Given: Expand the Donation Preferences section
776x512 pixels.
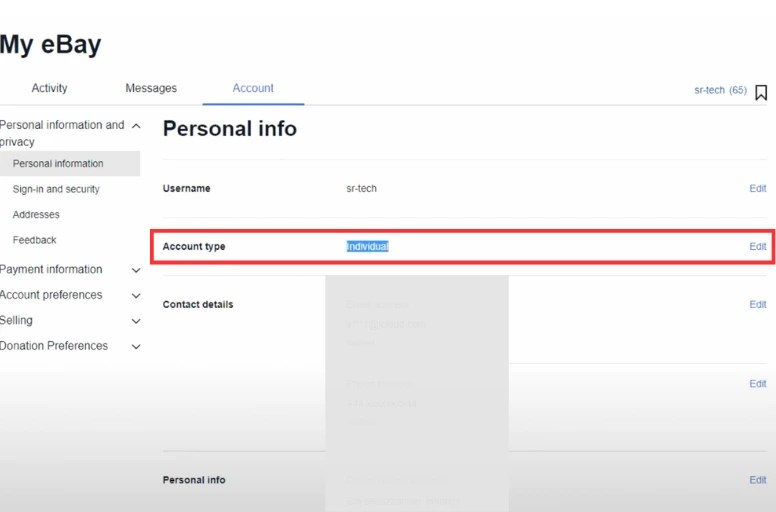Looking at the screenshot, I should pos(136,346).
